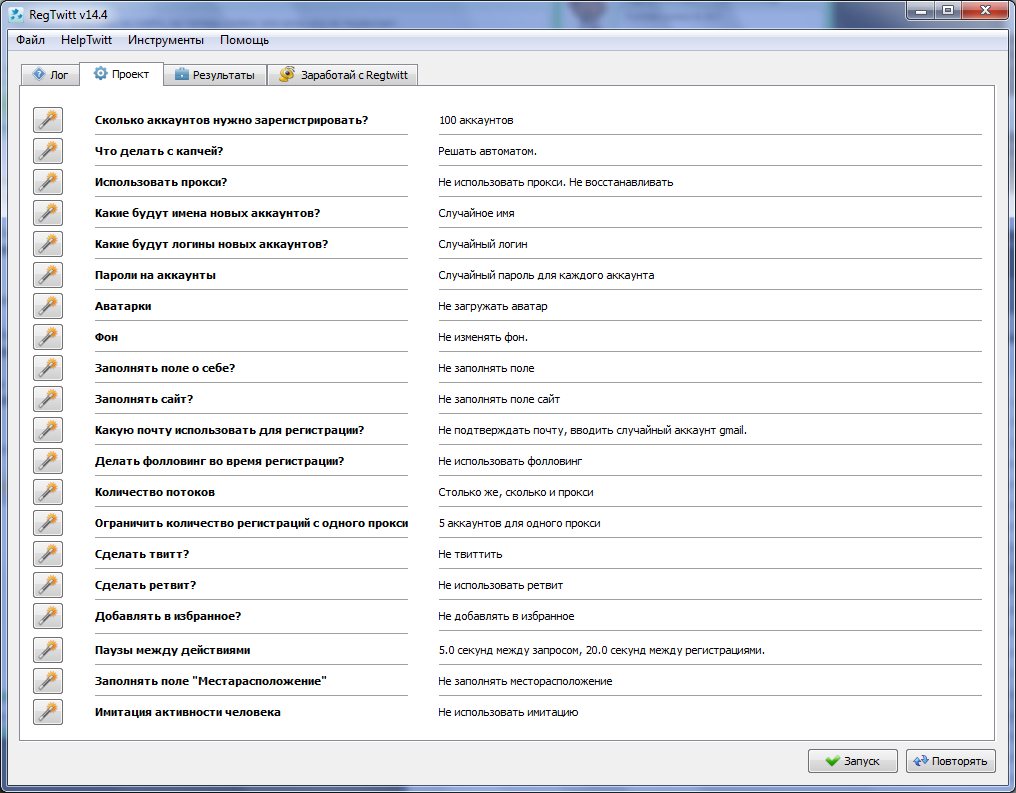
Task: Click wand icon for 'Делать фолловинг во время регистрации?'
Action: coord(48,461)
